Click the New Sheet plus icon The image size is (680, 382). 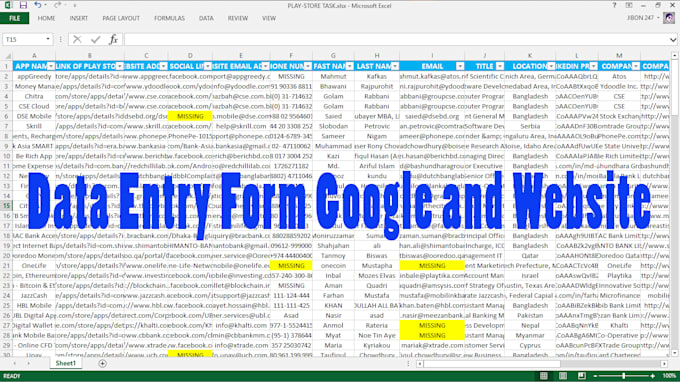102,364
